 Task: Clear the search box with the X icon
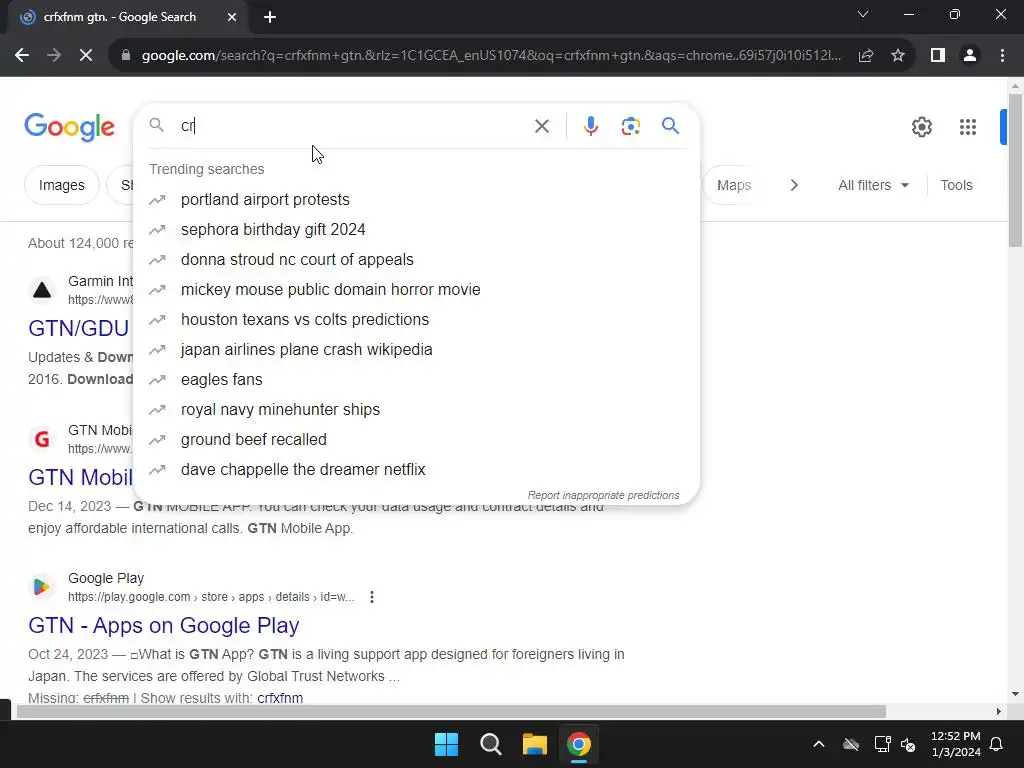click(x=541, y=126)
